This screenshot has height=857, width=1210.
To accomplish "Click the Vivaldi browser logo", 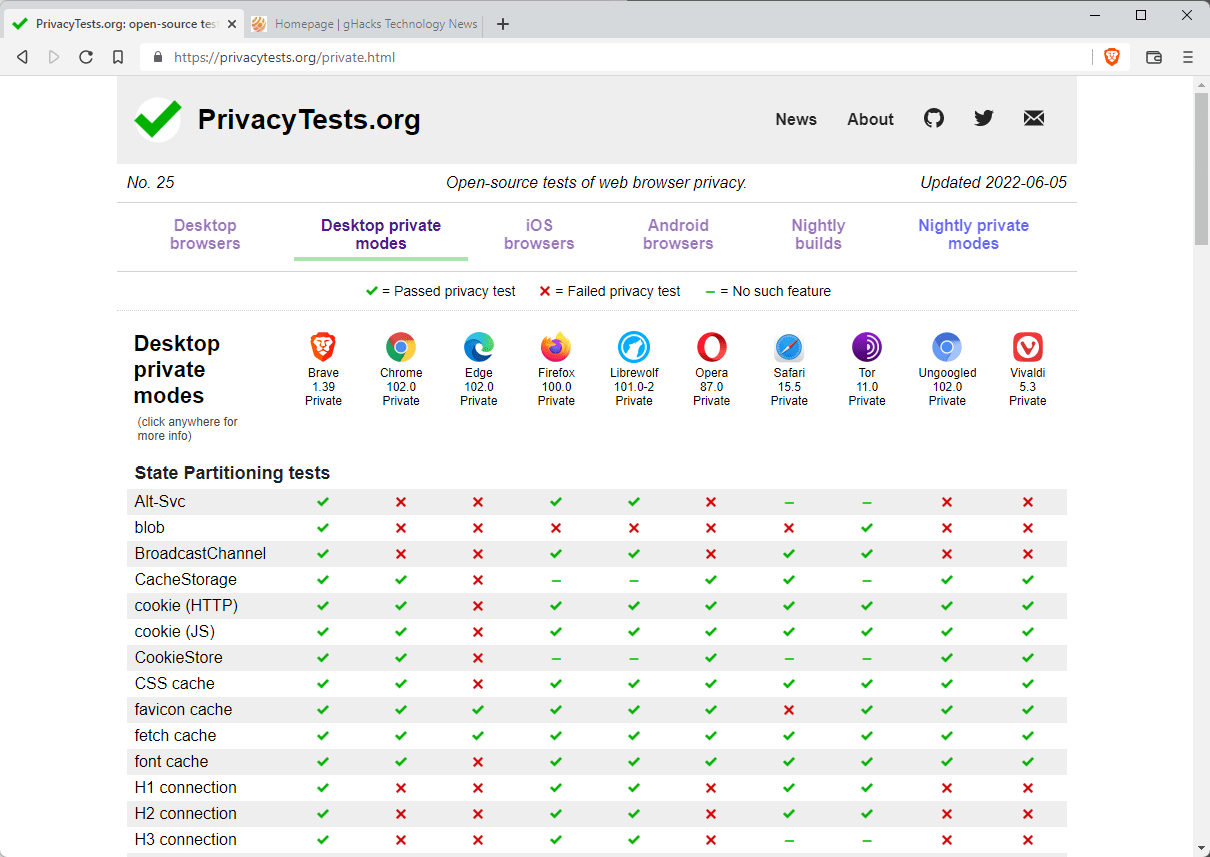I will (x=1028, y=347).
